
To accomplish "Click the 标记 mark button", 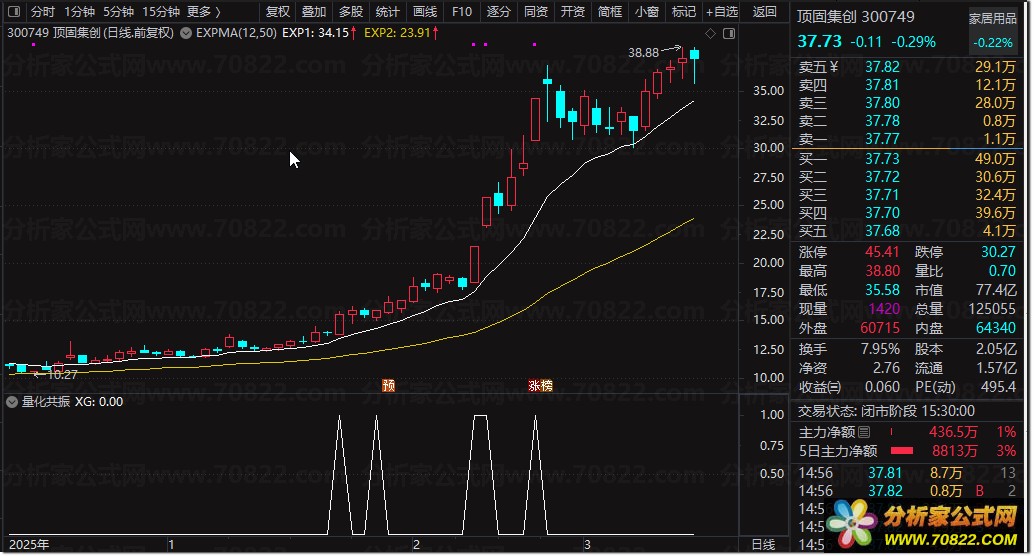I will coord(683,12).
